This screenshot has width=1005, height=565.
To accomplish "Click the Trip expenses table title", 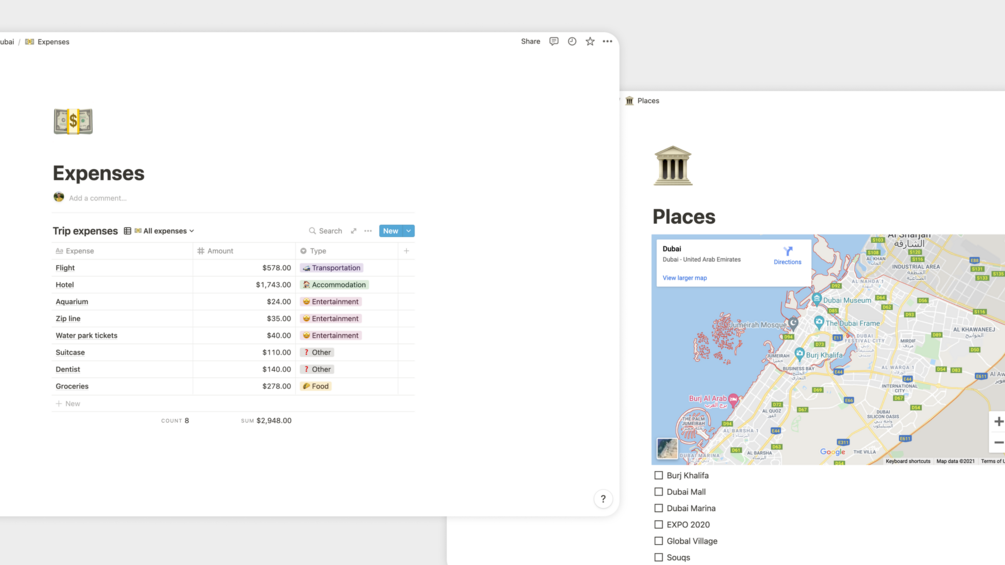I will click(x=85, y=231).
